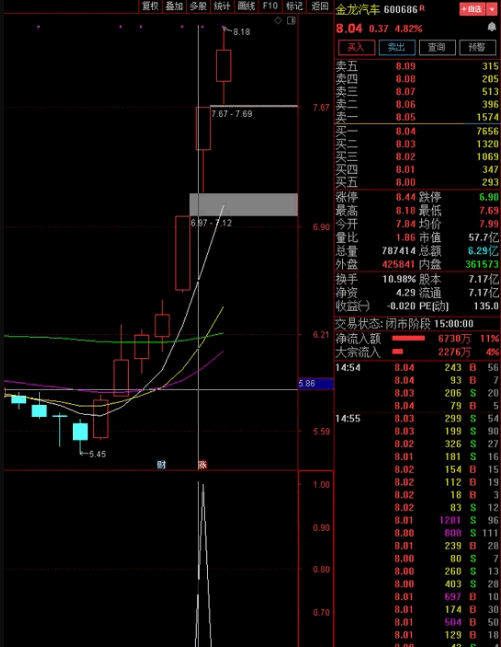501x647 pixels.
Task: Click the 查询 query button
Action: click(437, 47)
